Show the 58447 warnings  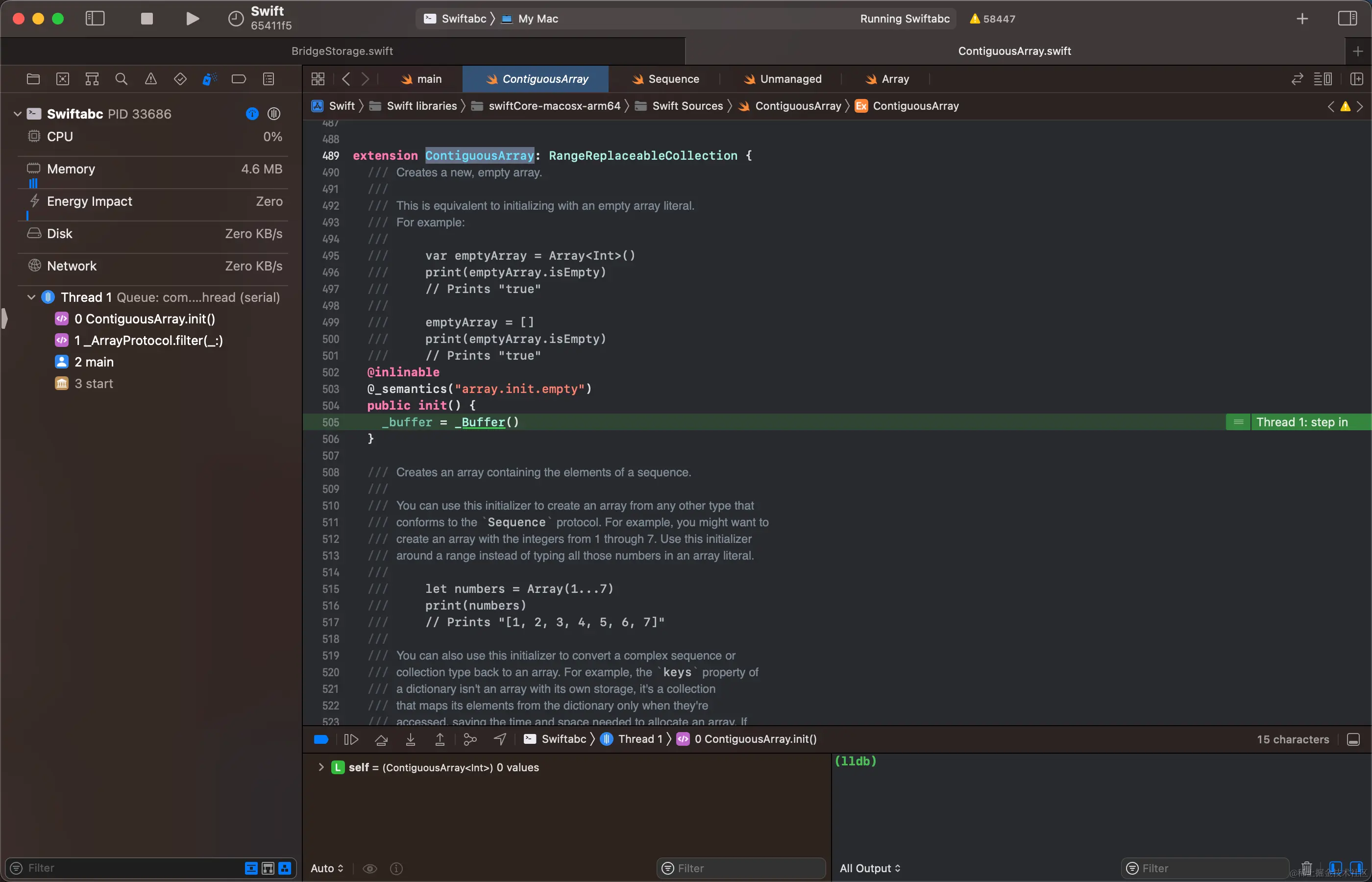click(x=992, y=18)
